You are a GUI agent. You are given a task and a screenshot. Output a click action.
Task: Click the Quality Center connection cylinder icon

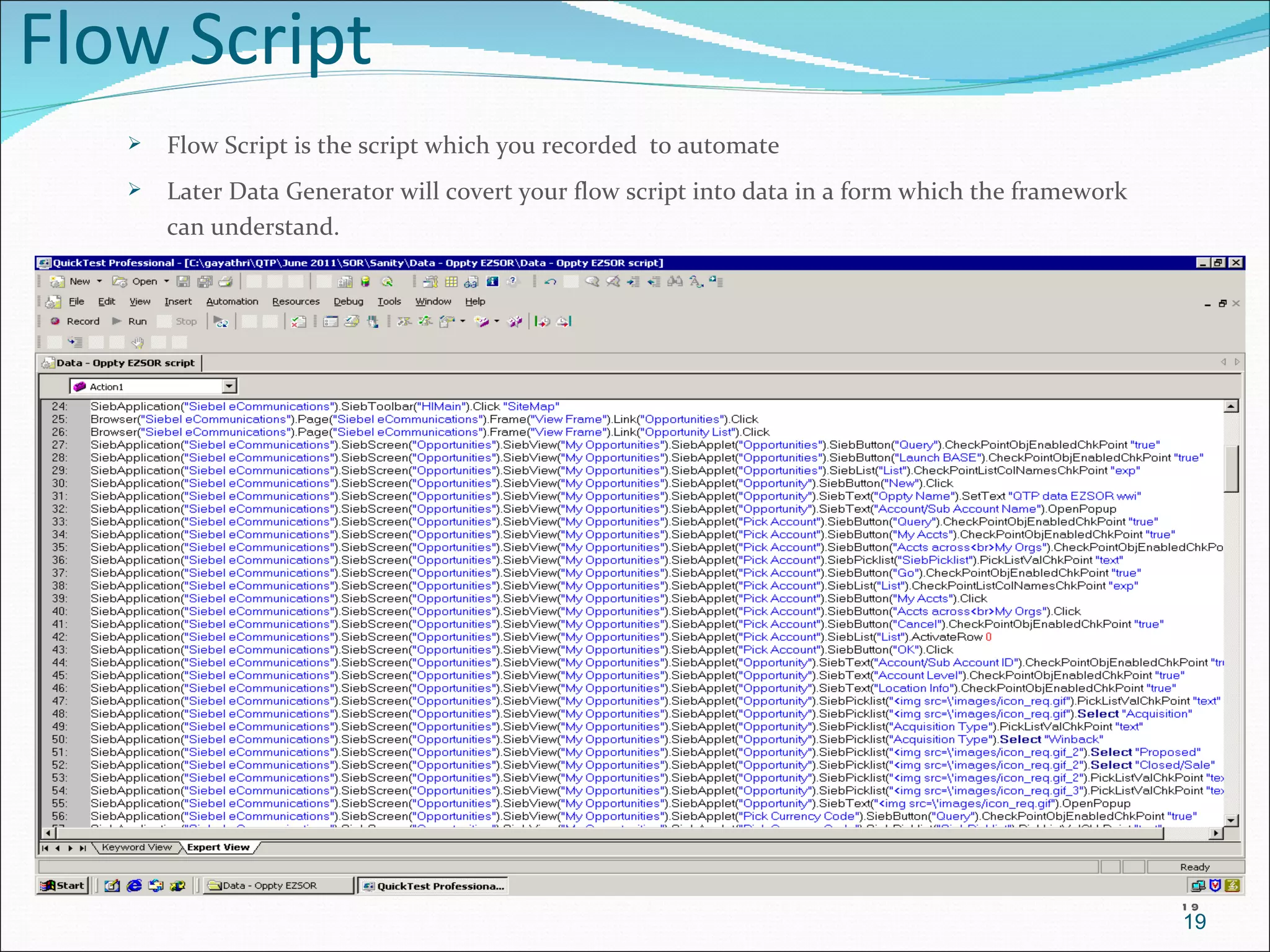[366, 281]
